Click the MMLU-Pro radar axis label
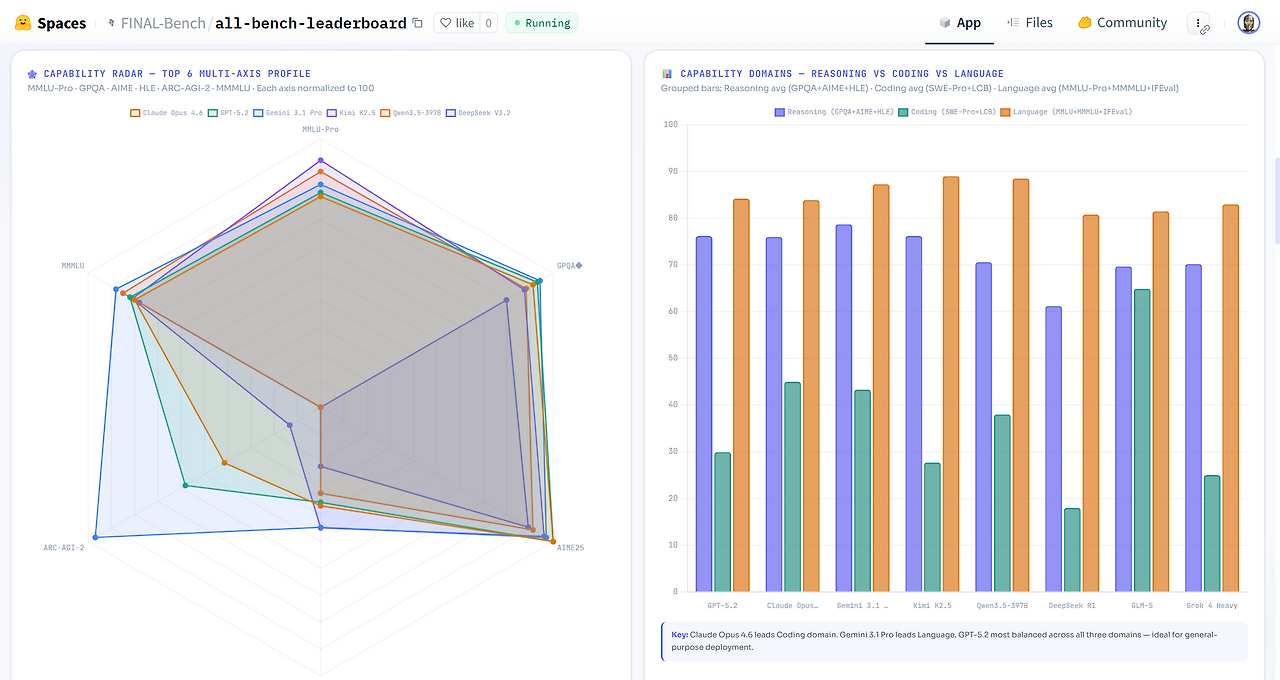1280x680 pixels. (x=321, y=130)
